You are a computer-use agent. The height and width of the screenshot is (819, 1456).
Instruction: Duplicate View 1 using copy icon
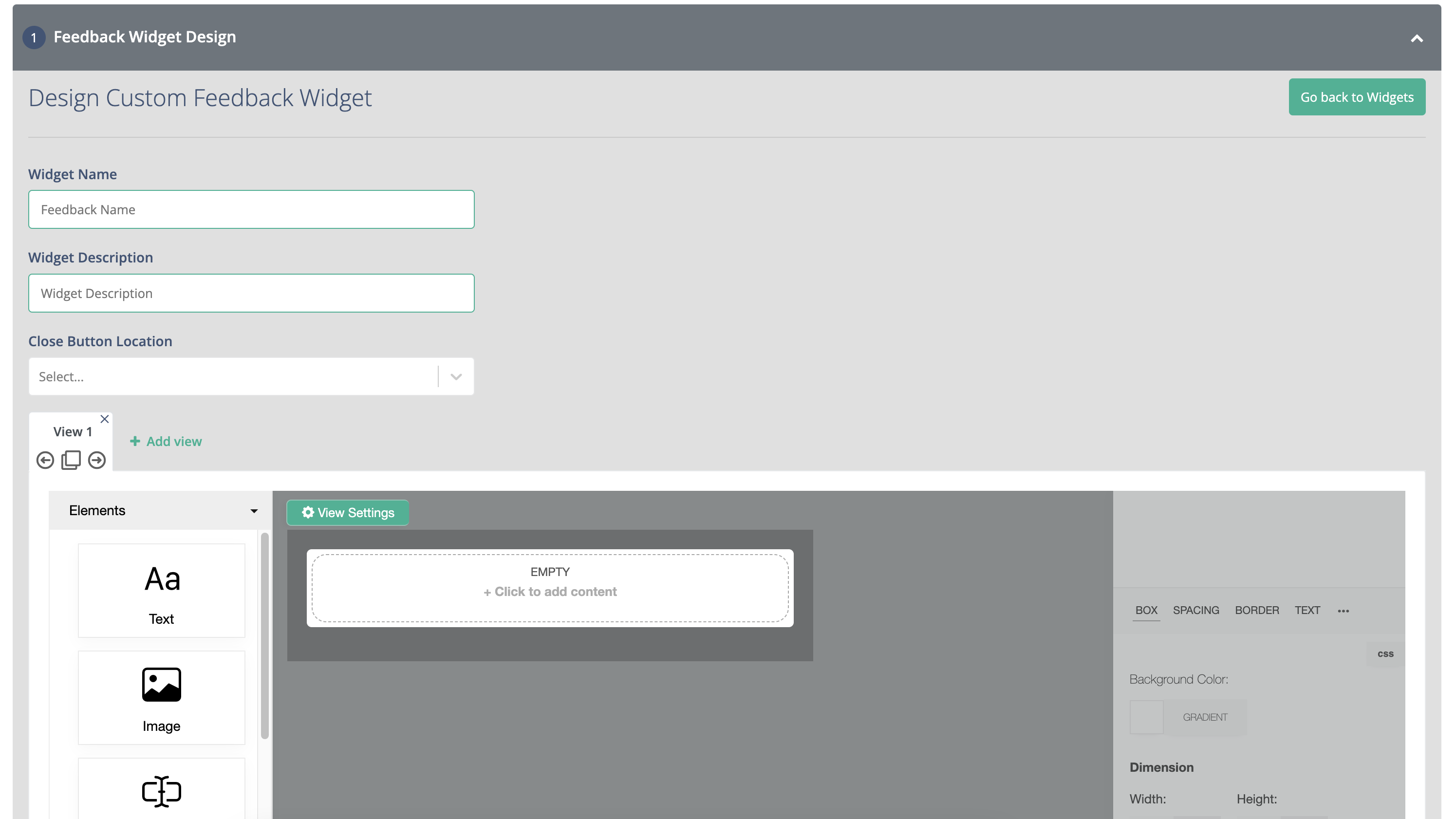pos(71,460)
